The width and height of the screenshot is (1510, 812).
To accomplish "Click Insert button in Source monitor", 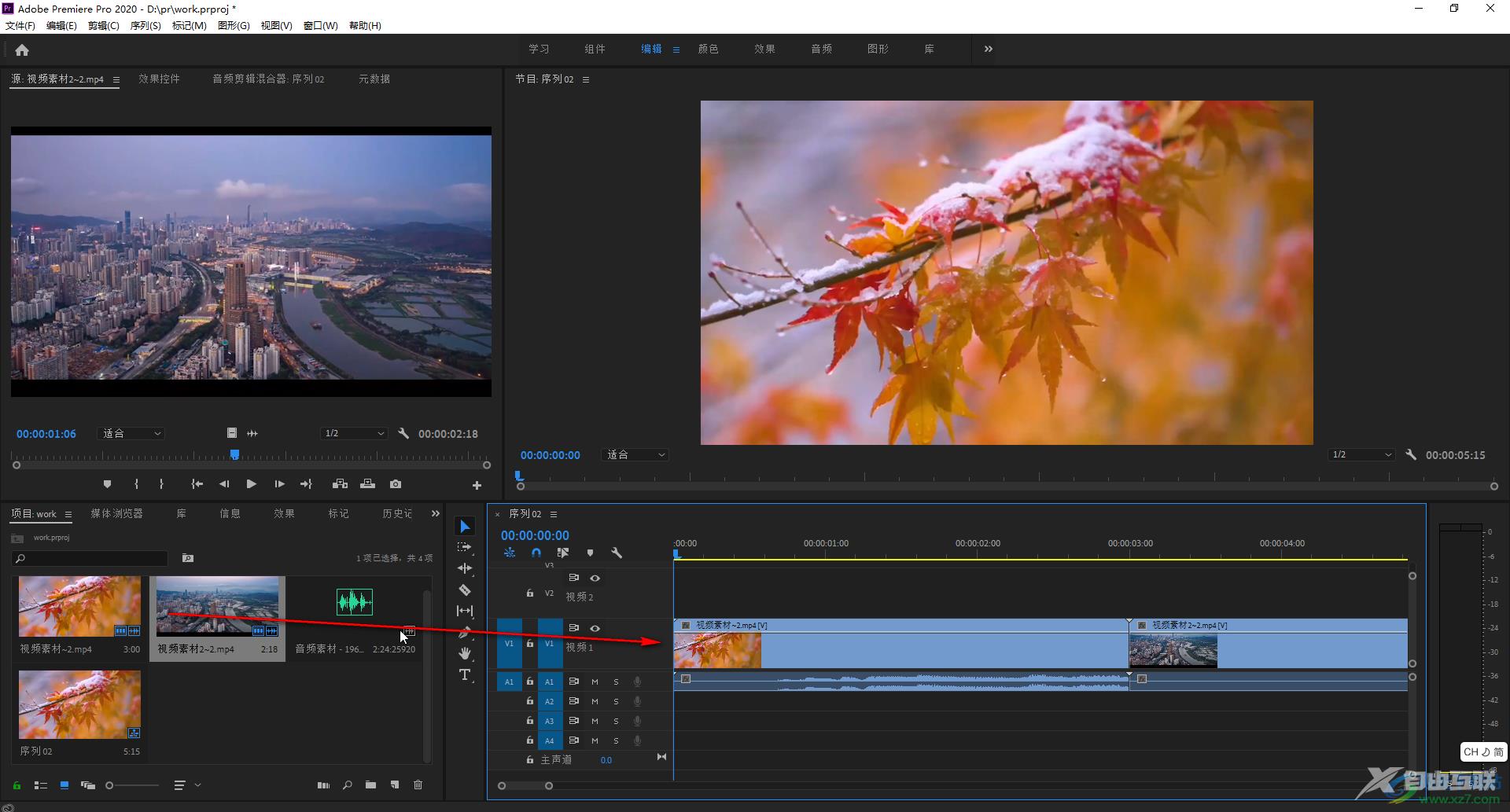I will pyautogui.click(x=340, y=484).
